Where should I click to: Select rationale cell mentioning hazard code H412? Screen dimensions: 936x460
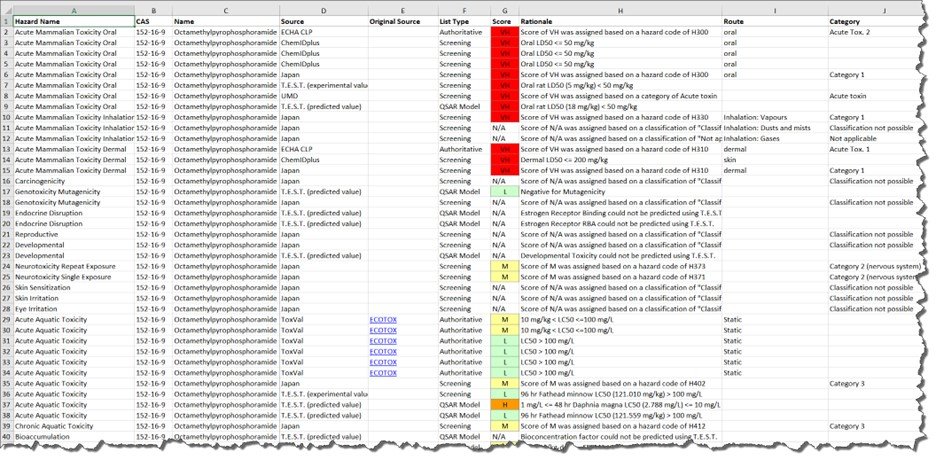pos(620,427)
